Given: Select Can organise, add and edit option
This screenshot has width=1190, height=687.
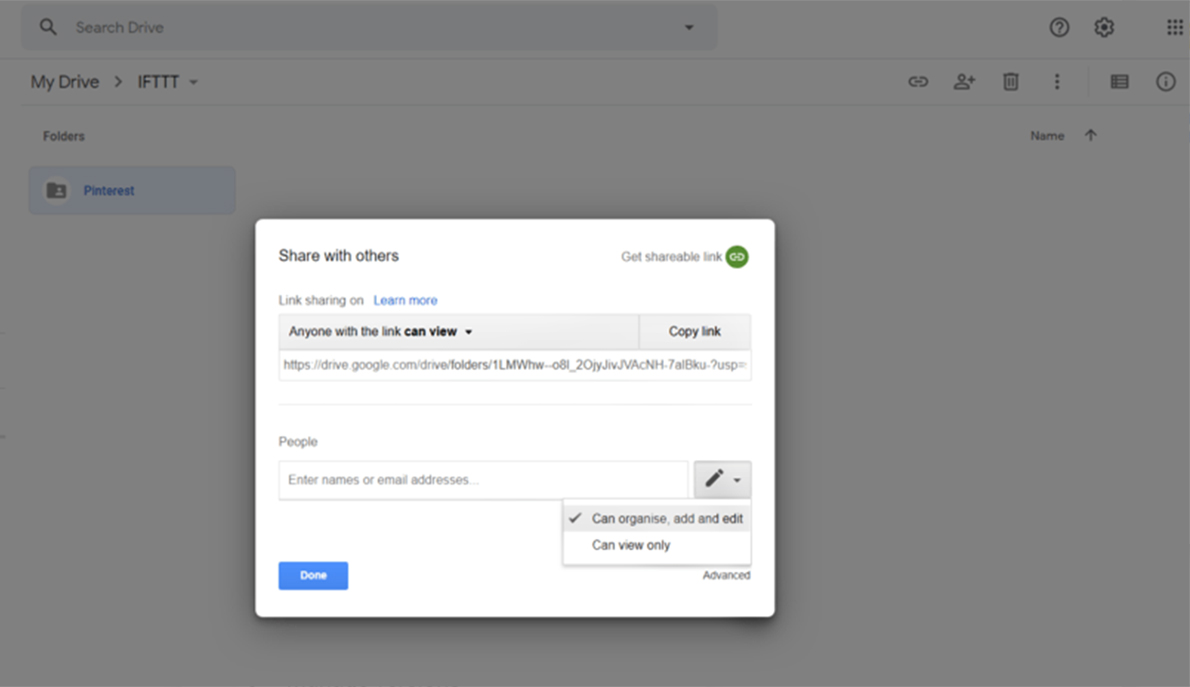Looking at the screenshot, I should click(656, 518).
